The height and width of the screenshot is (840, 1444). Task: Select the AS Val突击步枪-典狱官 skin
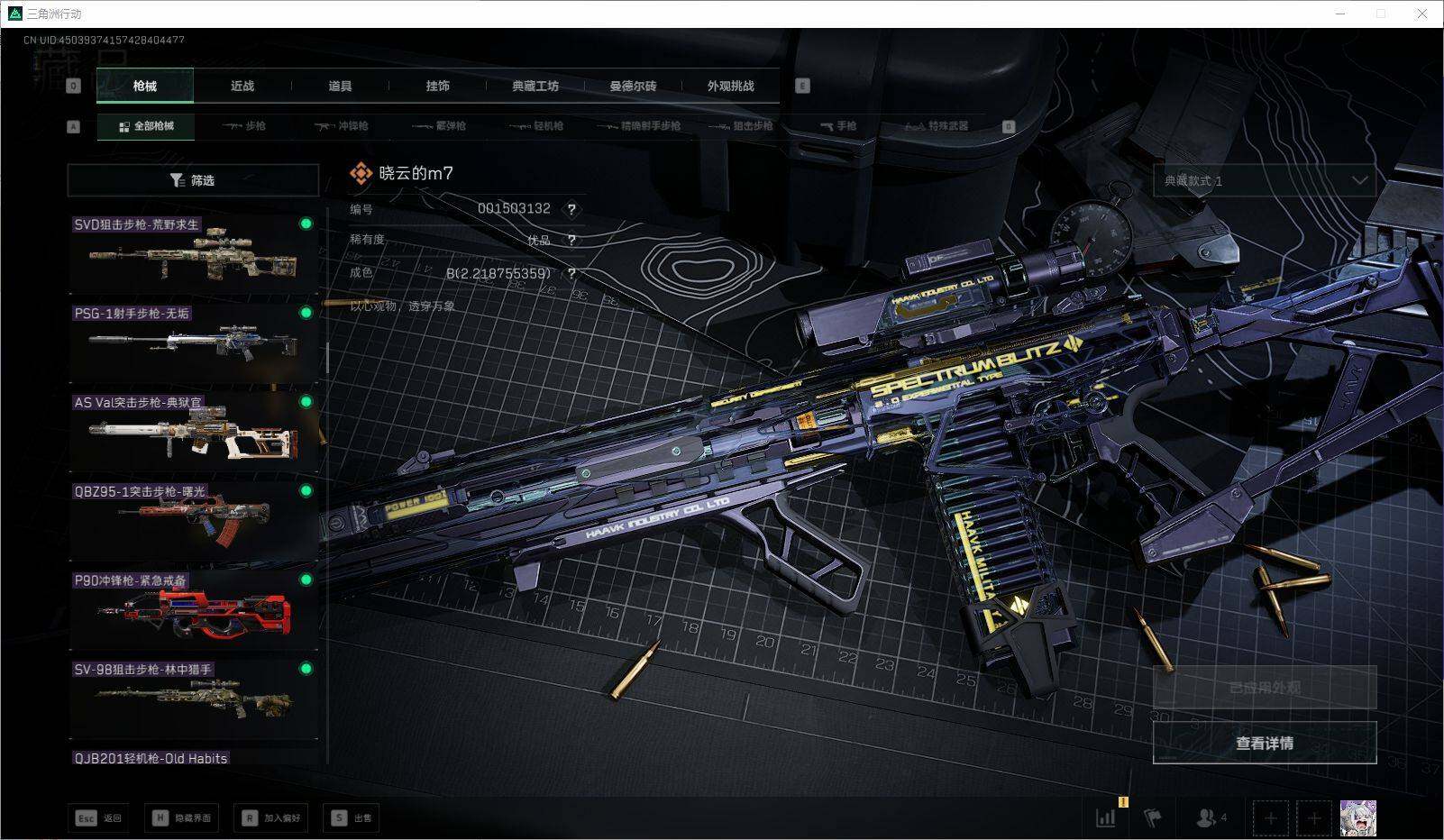pos(194,432)
